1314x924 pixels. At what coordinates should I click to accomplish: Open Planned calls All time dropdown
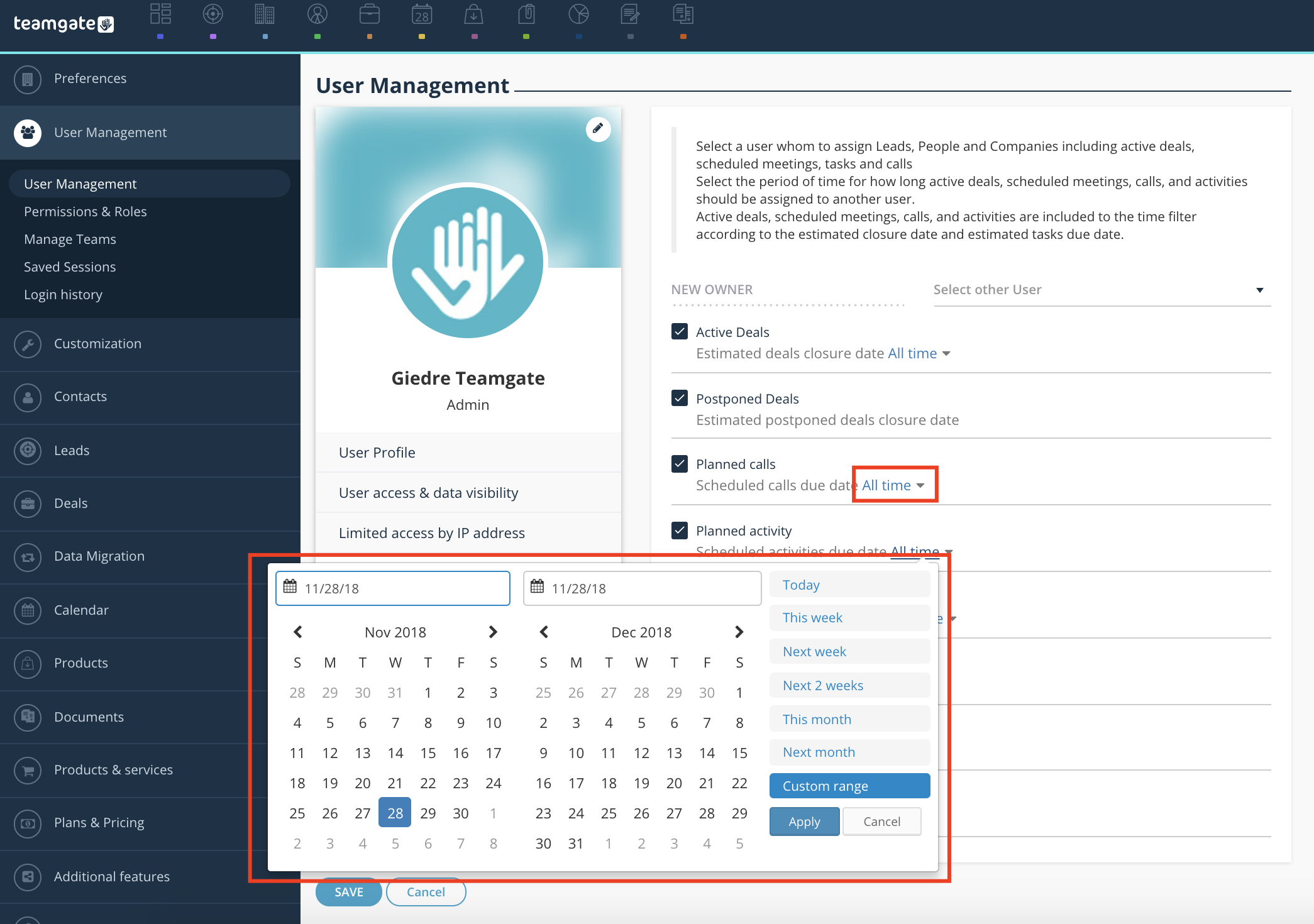pos(893,485)
